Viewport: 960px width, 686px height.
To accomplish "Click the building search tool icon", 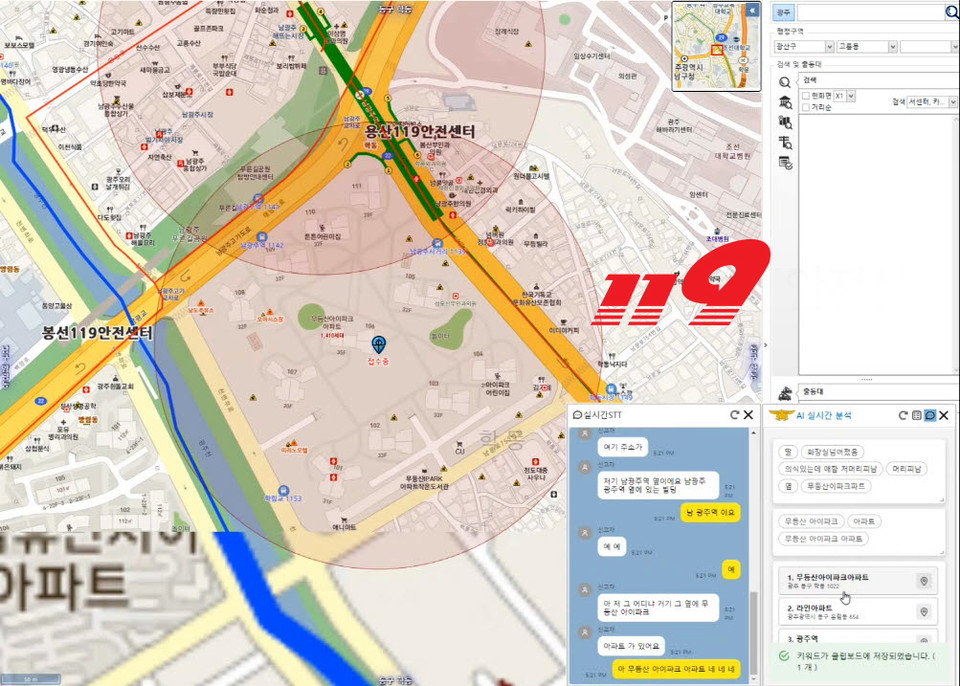I will coord(785,122).
